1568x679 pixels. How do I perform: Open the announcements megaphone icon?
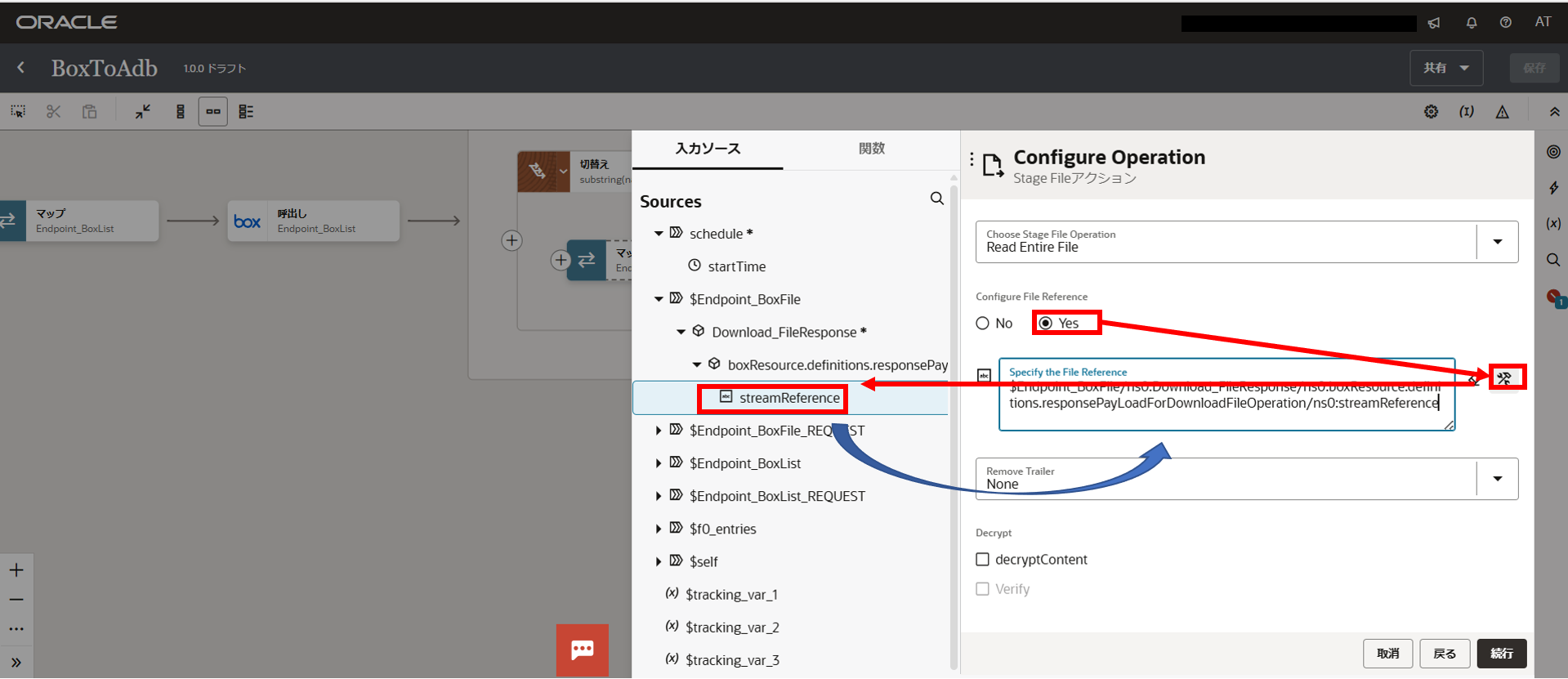1434,23
